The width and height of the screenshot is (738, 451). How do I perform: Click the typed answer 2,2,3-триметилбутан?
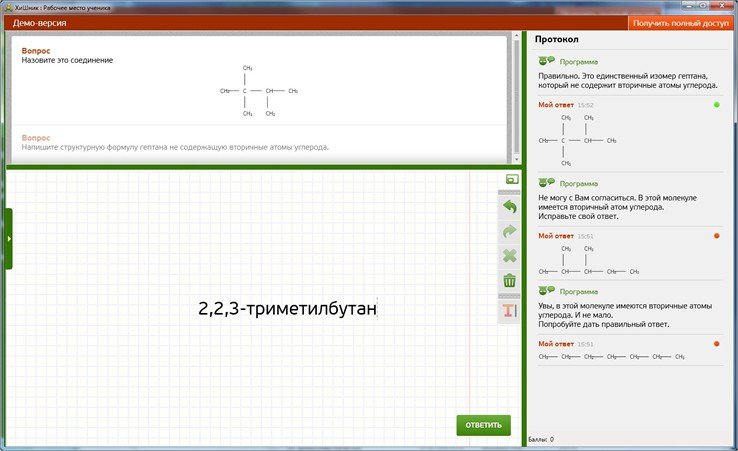(x=287, y=309)
